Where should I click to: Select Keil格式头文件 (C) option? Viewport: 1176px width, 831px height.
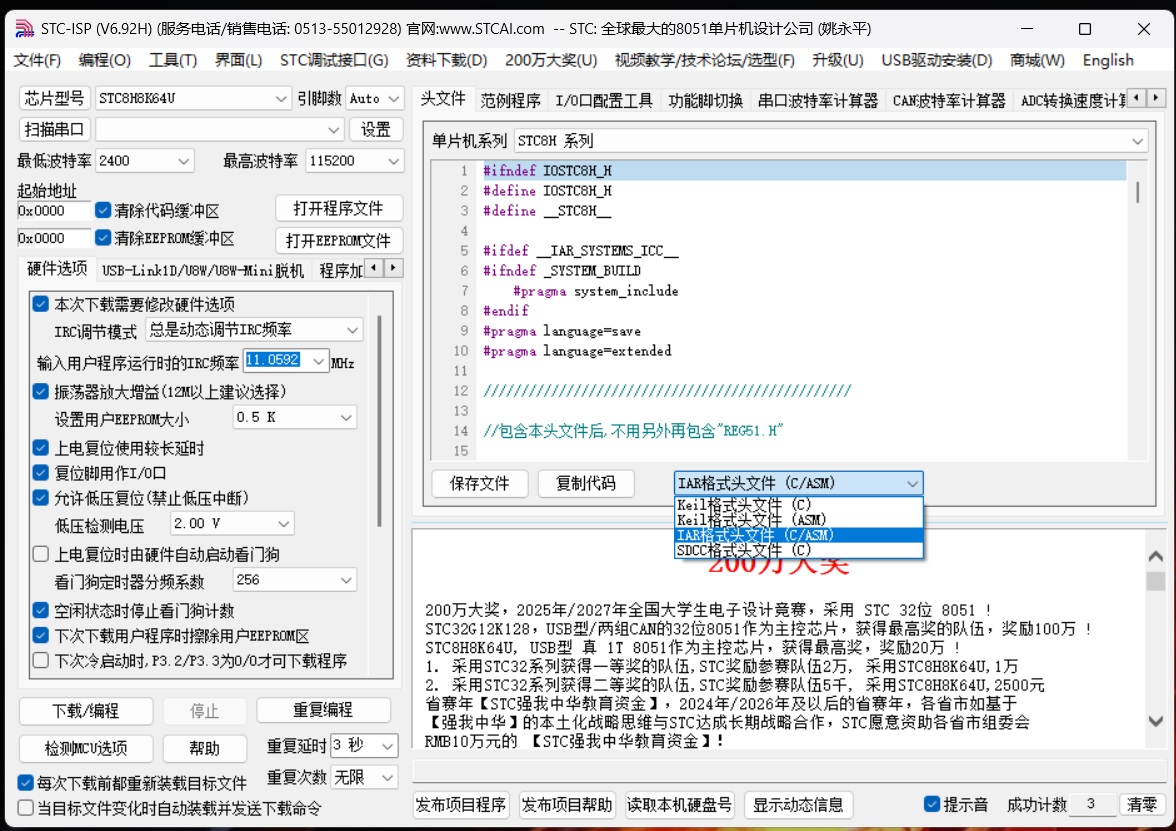pos(798,505)
